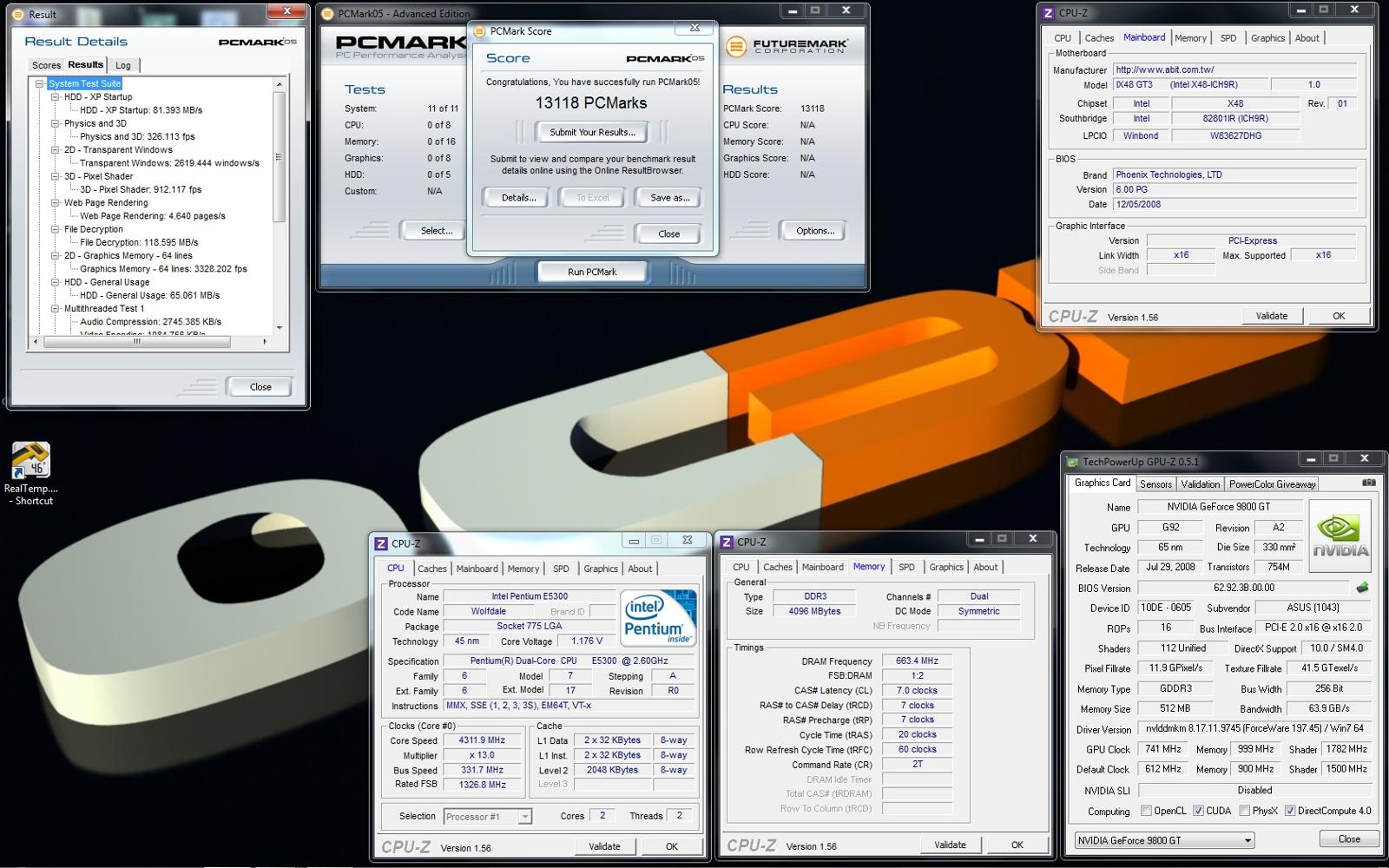
Task: Toggle the DirectCompute 4.0 checkbox
Action: [x=1289, y=811]
